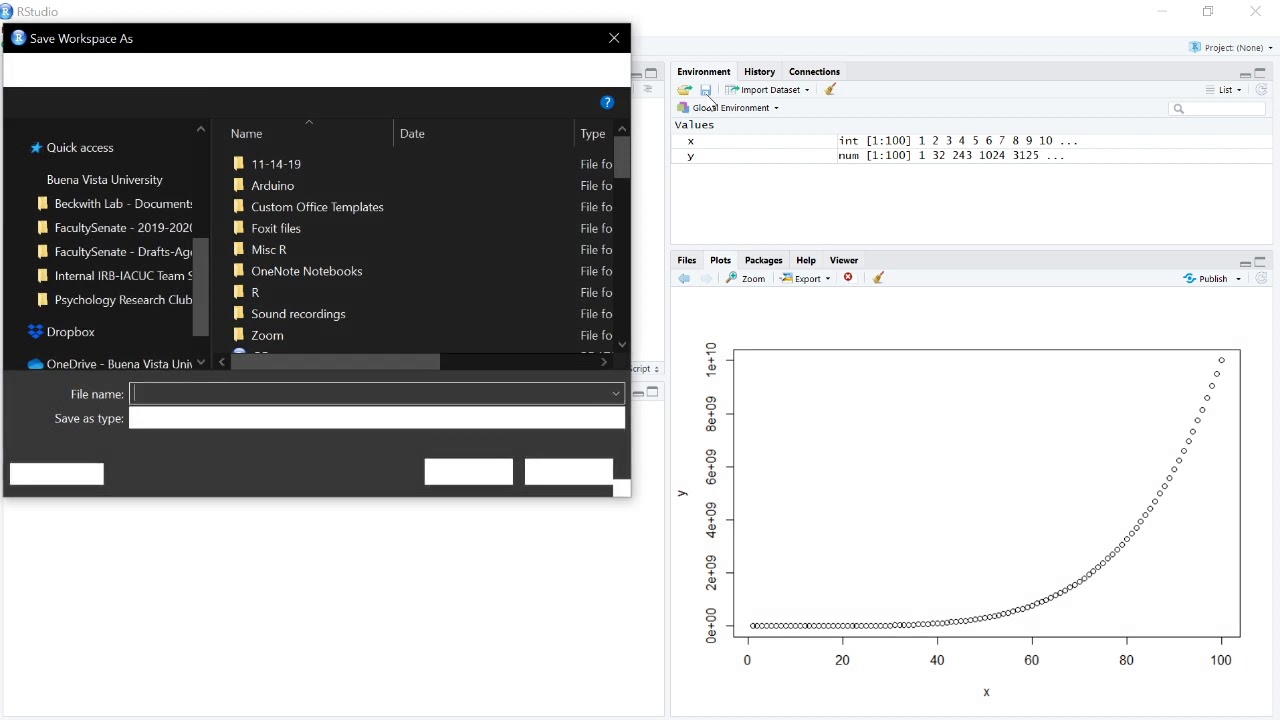Viewport: 1280px width, 720px height.
Task: Switch to the Packages tab
Action: pyautogui.click(x=763, y=261)
